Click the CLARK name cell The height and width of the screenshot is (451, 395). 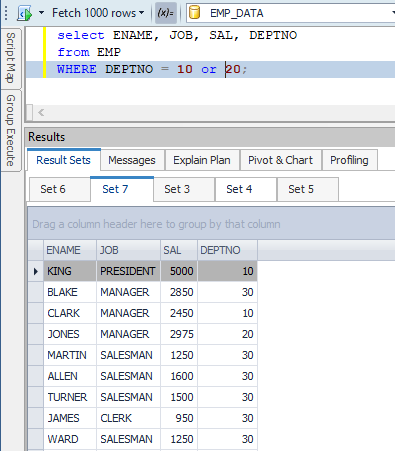(70, 313)
